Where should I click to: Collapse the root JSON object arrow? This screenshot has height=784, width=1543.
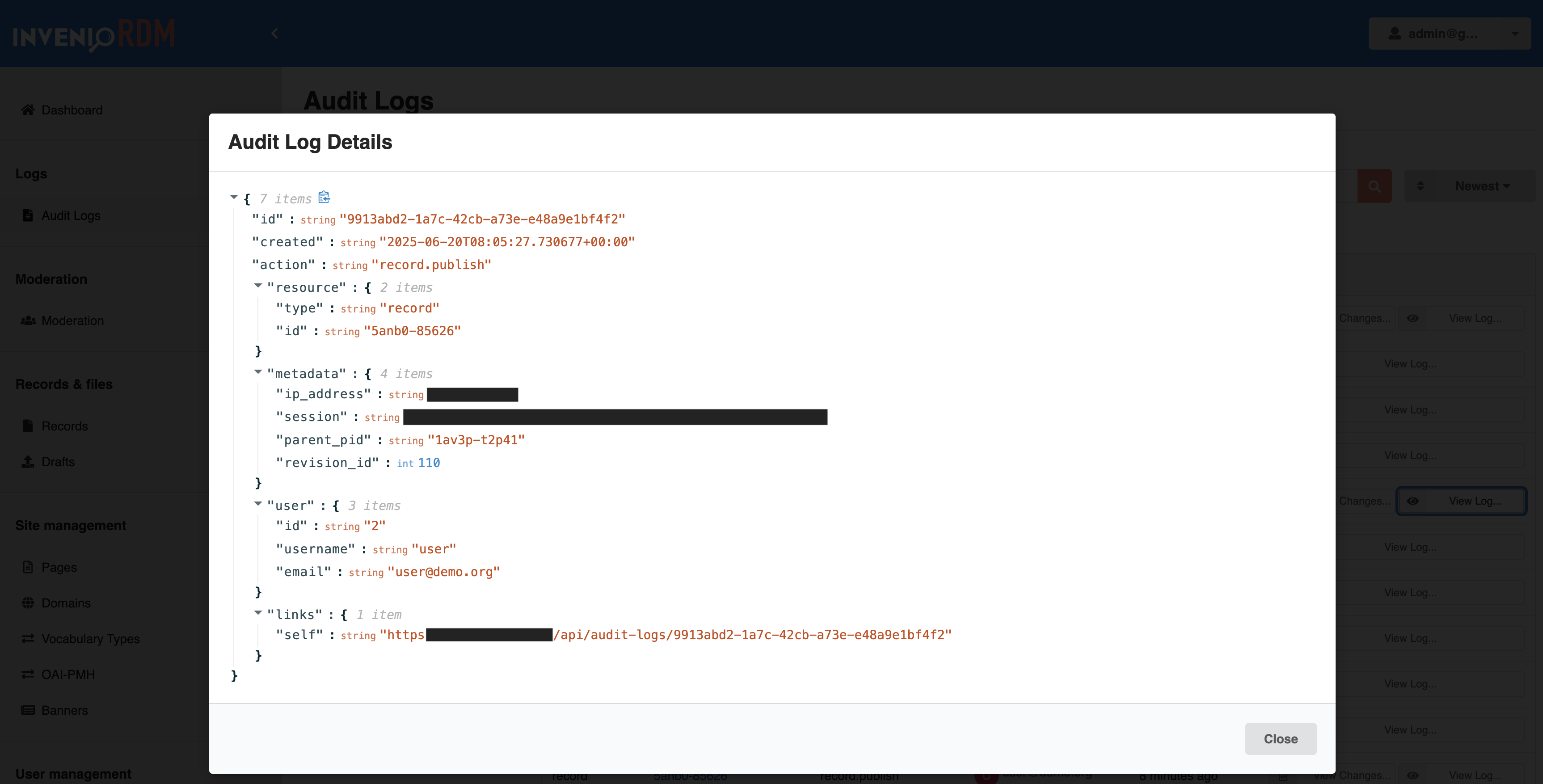click(x=234, y=197)
